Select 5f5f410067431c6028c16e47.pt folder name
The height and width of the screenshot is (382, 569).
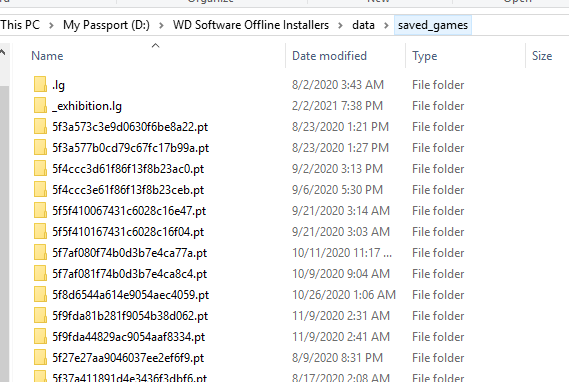point(129,211)
